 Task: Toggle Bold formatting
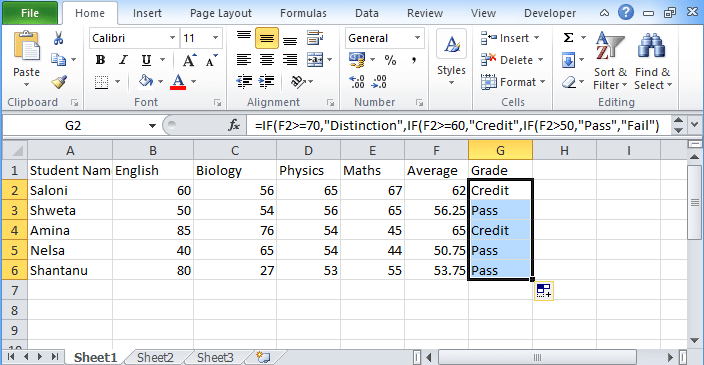click(101, 60)
